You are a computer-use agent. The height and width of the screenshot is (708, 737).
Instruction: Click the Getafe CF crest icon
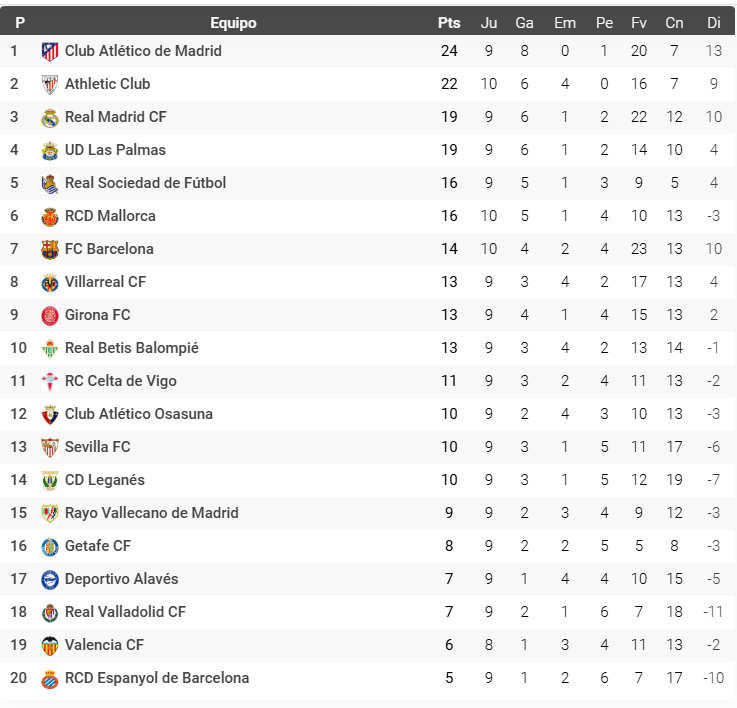pos(50,546)
